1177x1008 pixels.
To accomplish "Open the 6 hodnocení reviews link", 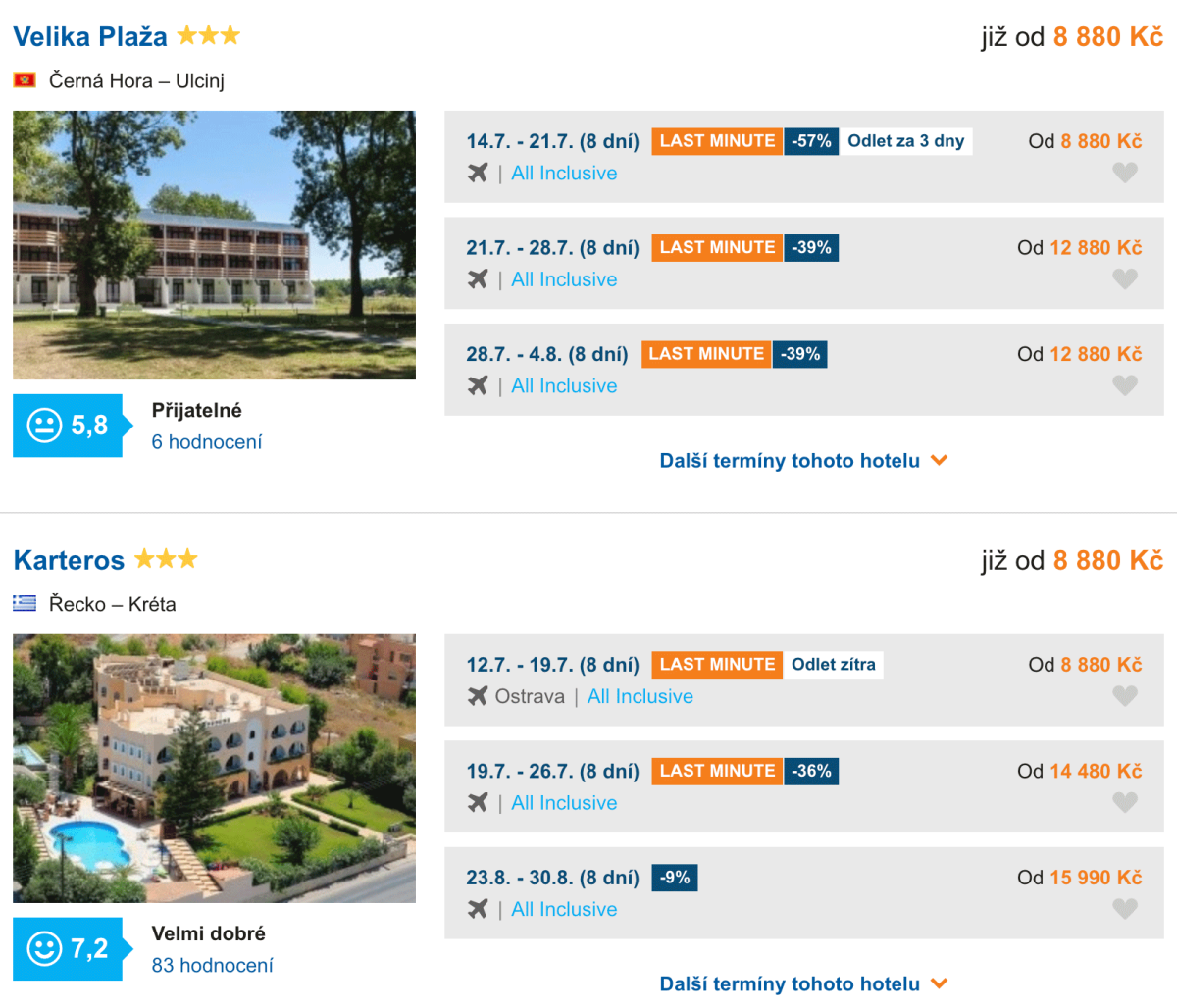I will click(207, 442).
